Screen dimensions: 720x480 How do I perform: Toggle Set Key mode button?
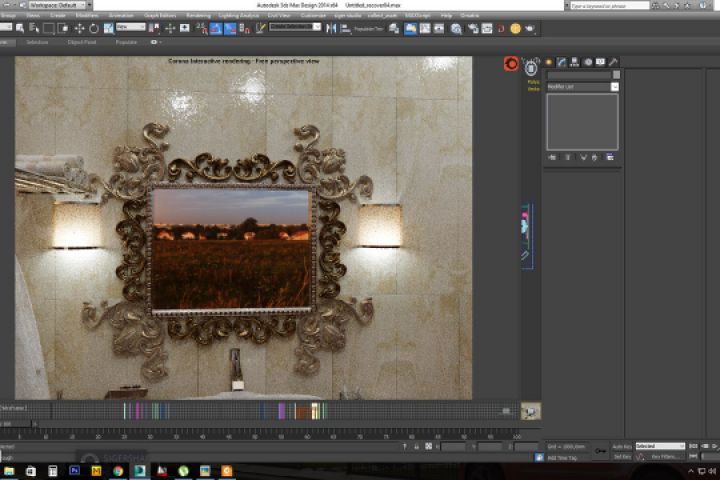[x=621, y=456]
